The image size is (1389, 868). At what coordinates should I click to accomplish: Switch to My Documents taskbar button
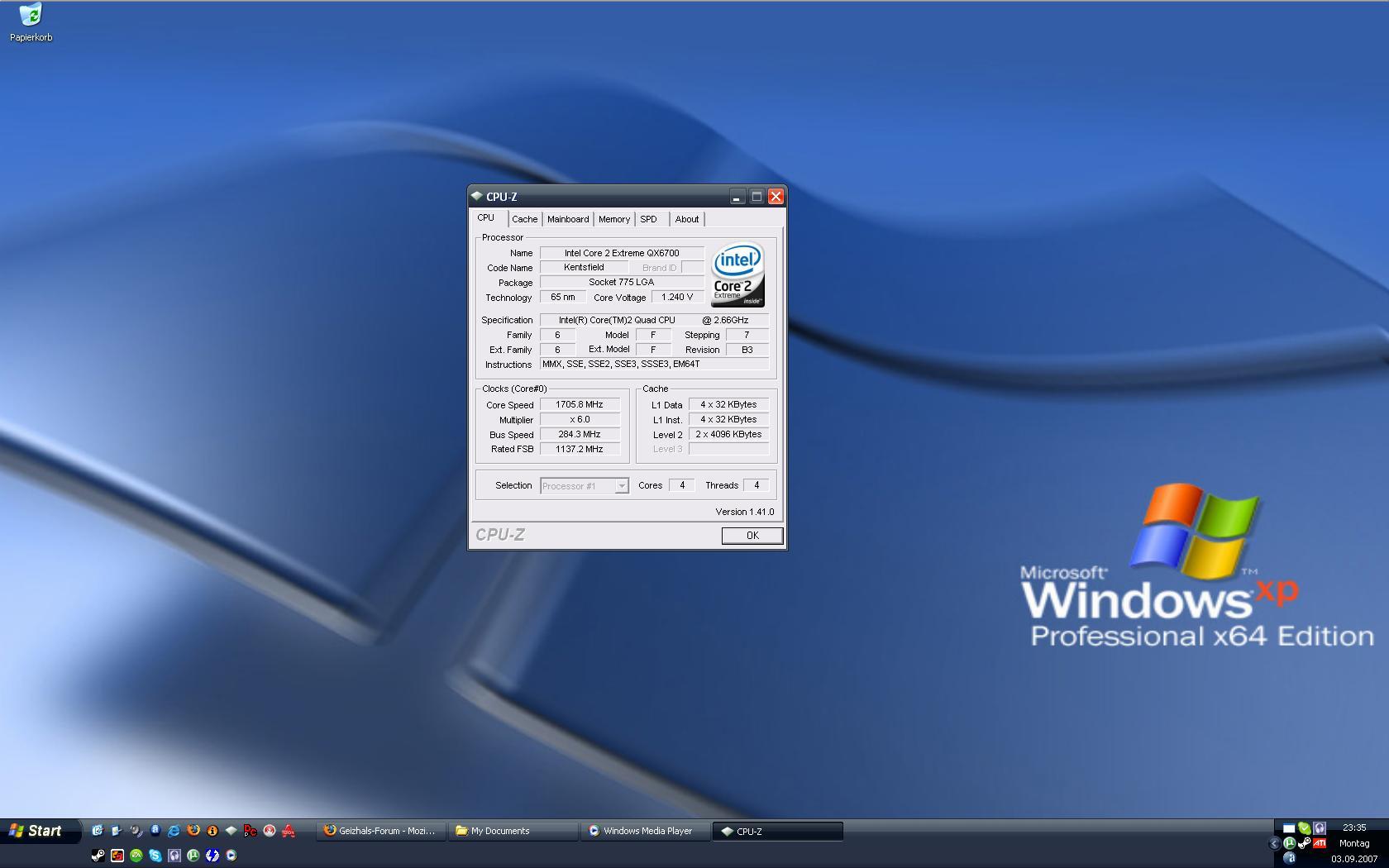pos(513,831)
